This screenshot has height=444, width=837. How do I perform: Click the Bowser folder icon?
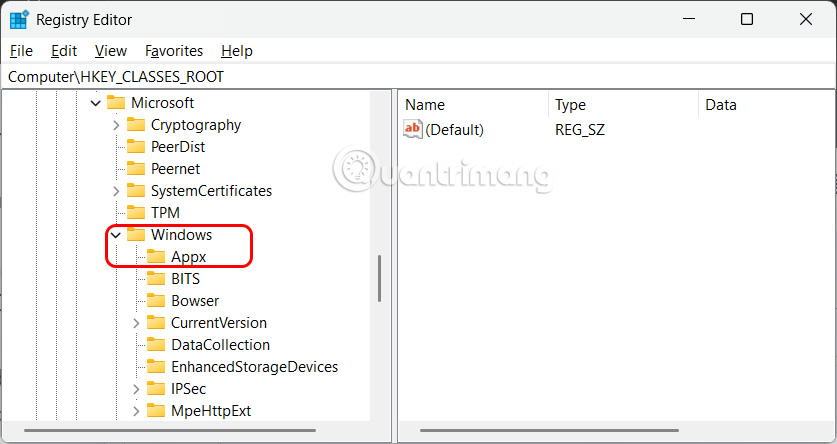coord(156,300)
